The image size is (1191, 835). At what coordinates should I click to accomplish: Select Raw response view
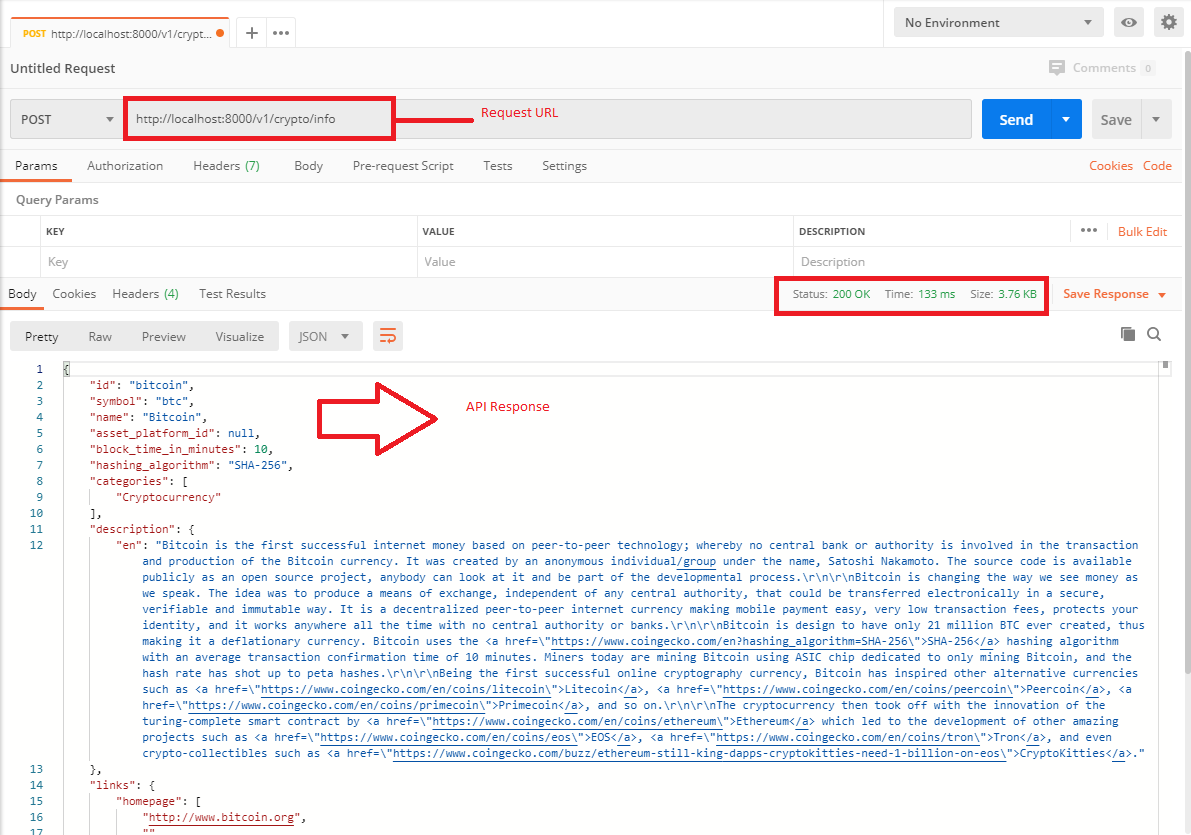click(100, 337)
